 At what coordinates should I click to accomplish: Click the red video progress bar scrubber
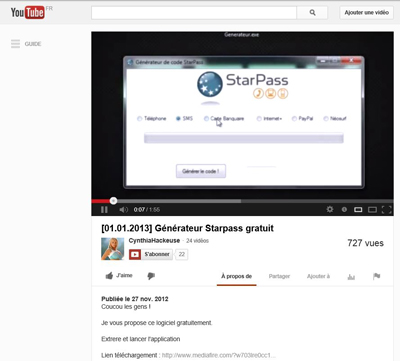click(x=113, y=201)
